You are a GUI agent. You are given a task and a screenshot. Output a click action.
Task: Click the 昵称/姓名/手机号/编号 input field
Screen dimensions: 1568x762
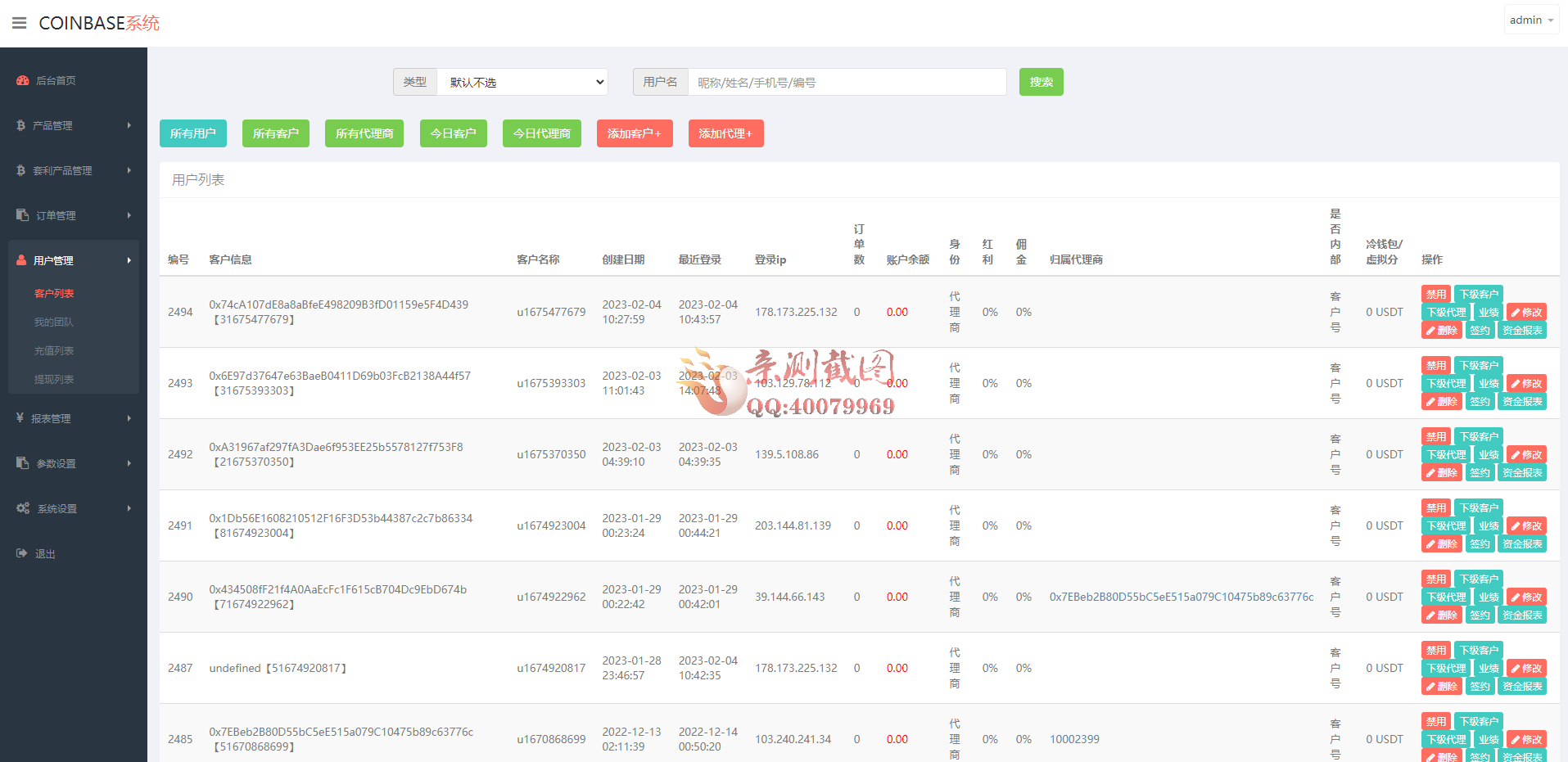click(x=847, y=82)
